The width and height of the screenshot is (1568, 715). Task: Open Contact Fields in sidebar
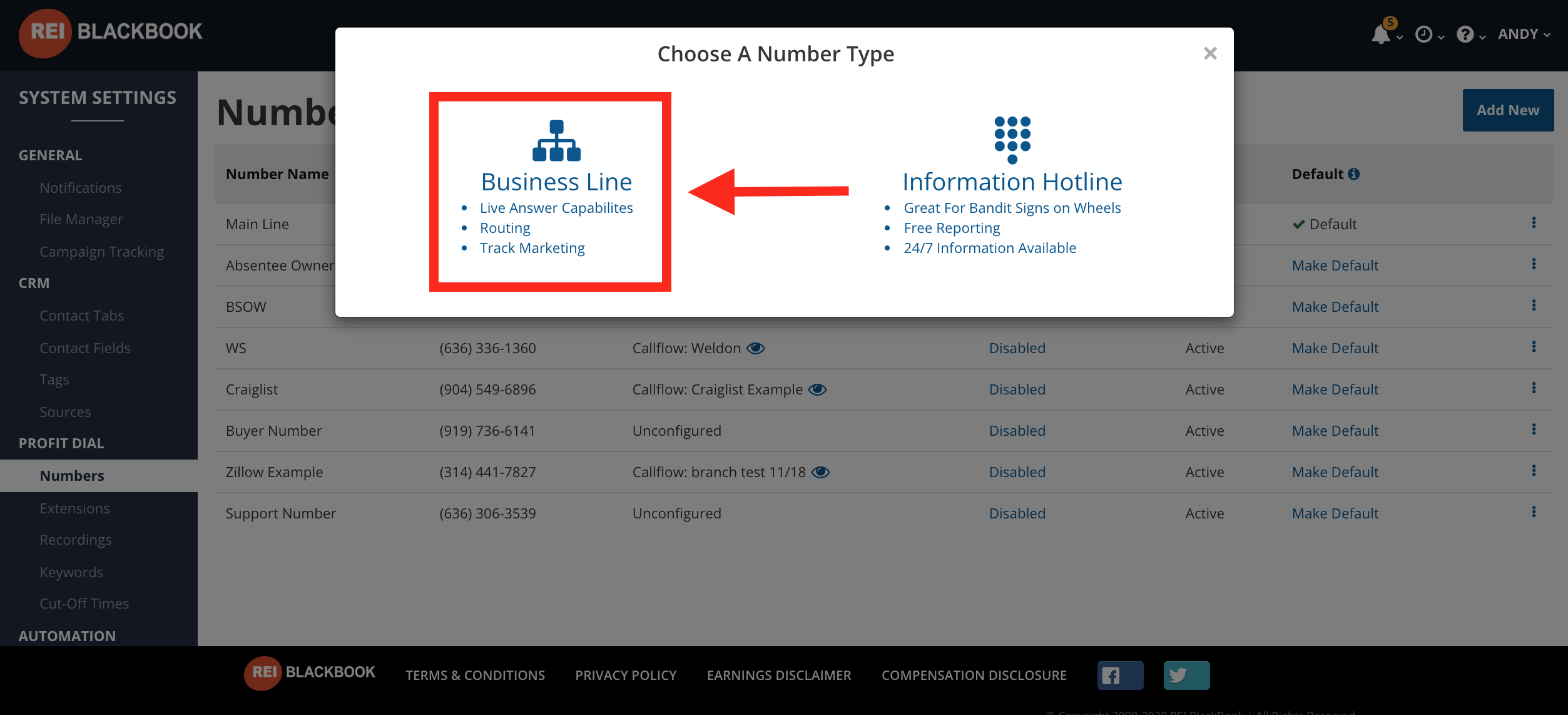coord(85,348)
